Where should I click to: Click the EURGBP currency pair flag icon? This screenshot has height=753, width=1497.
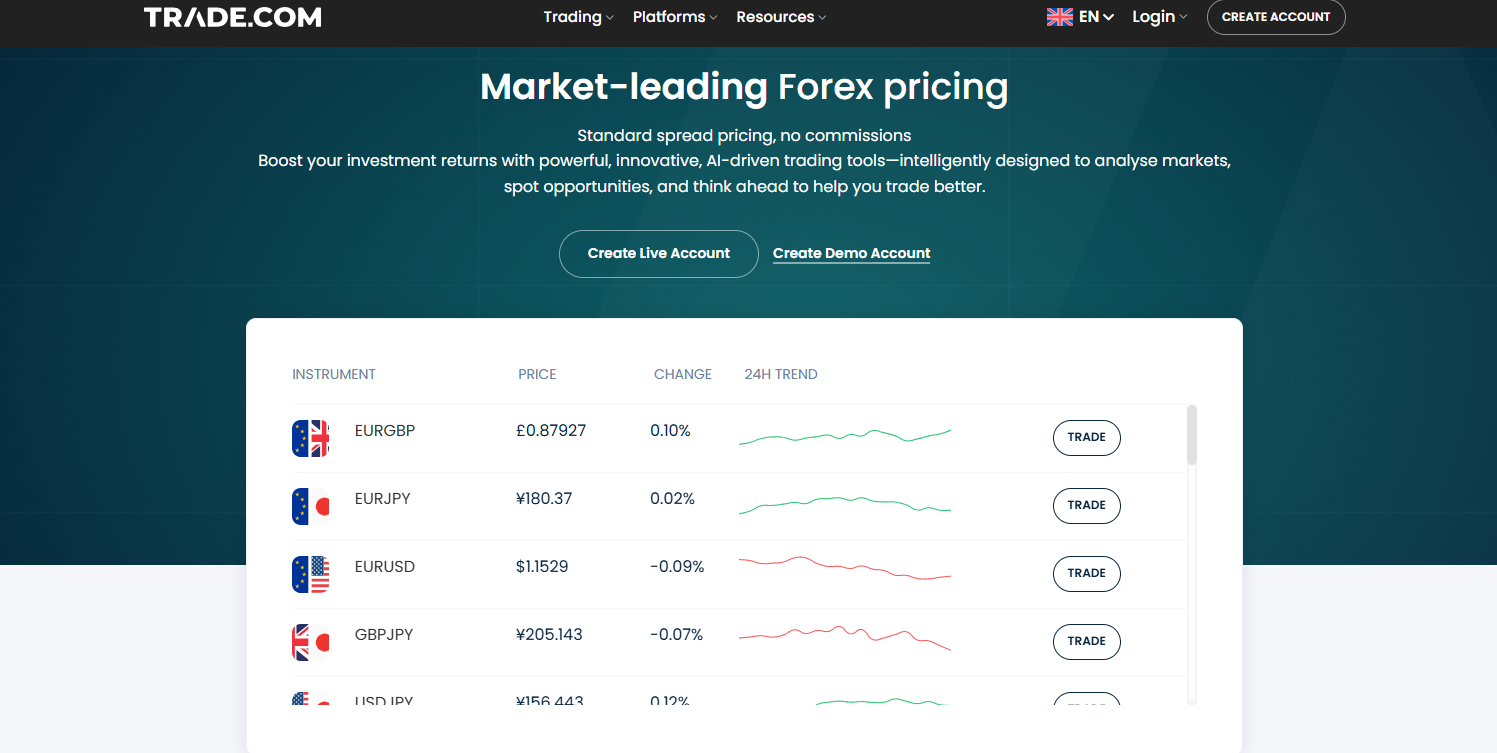pos(310,439)
